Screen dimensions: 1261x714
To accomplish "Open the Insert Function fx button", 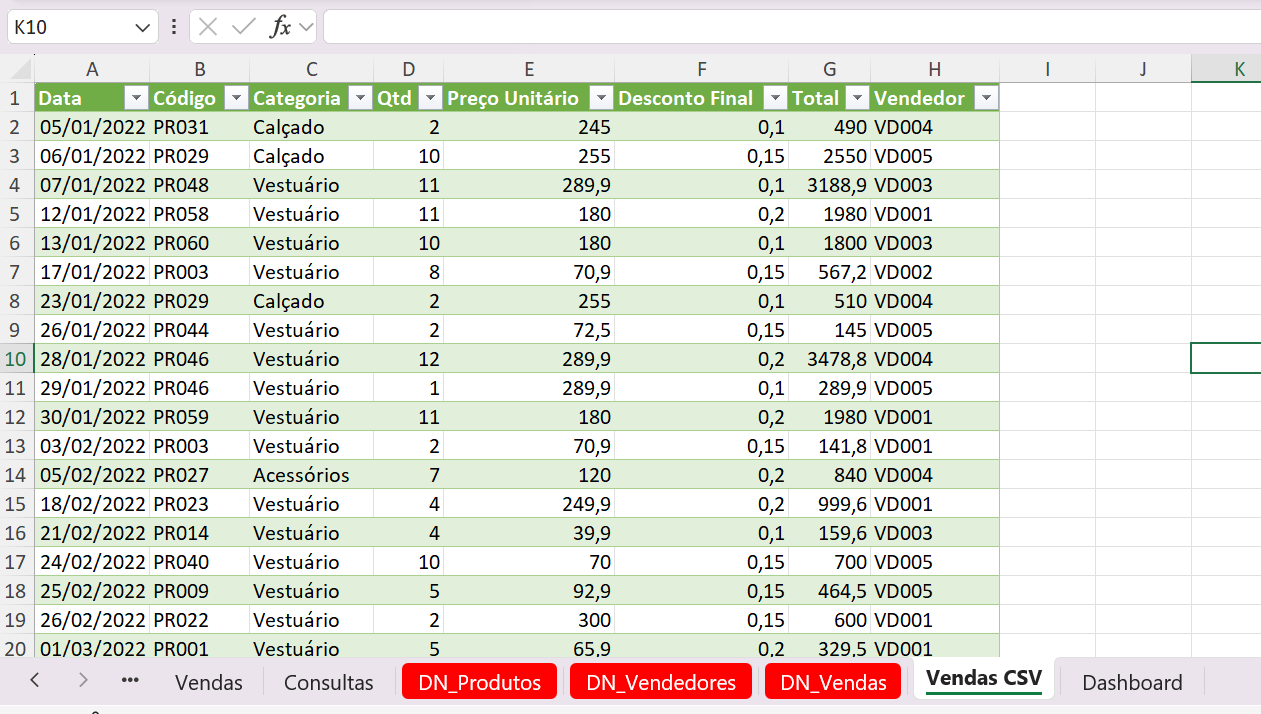I will 281,27.
